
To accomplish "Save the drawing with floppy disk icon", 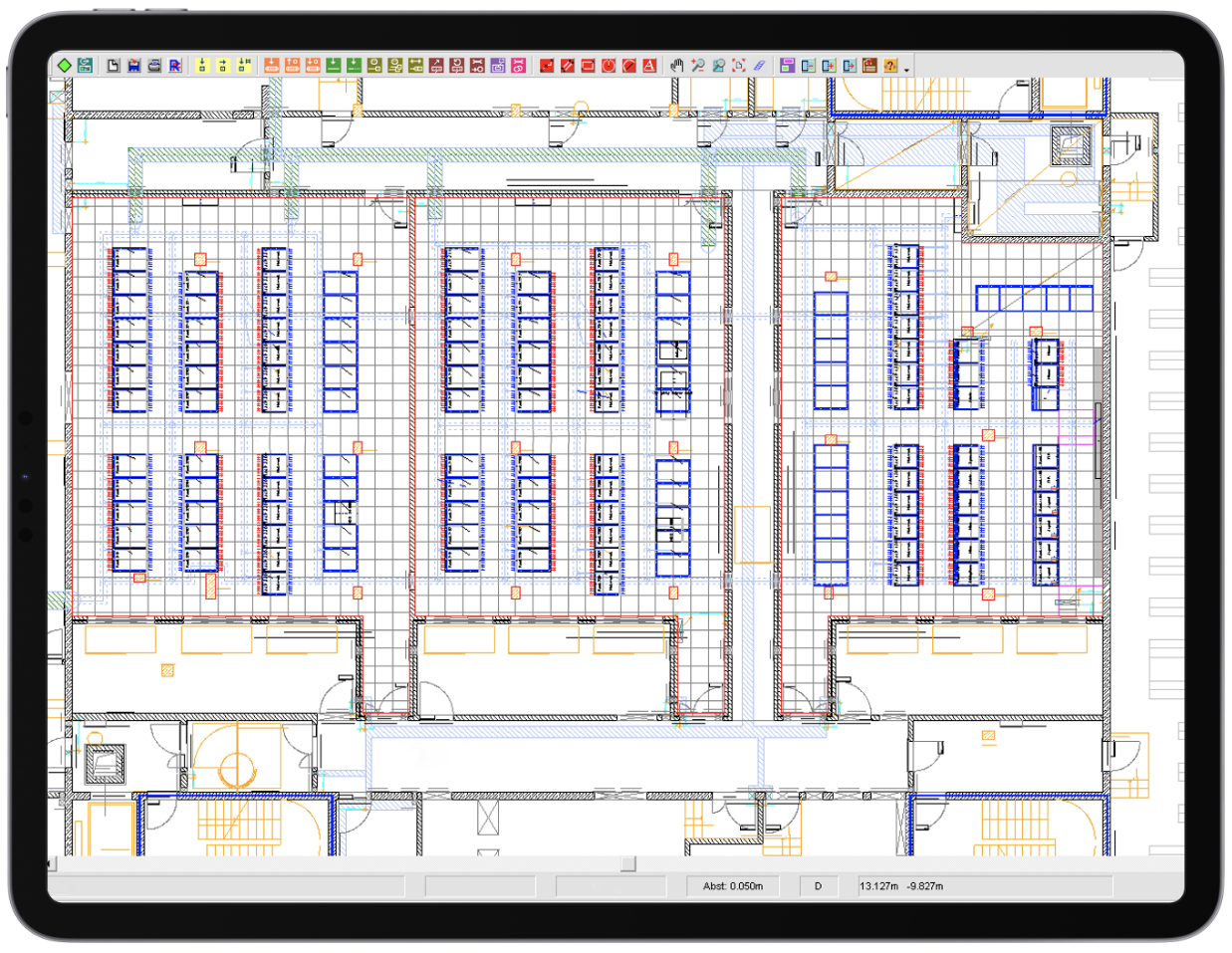I will tap(133, 66).
